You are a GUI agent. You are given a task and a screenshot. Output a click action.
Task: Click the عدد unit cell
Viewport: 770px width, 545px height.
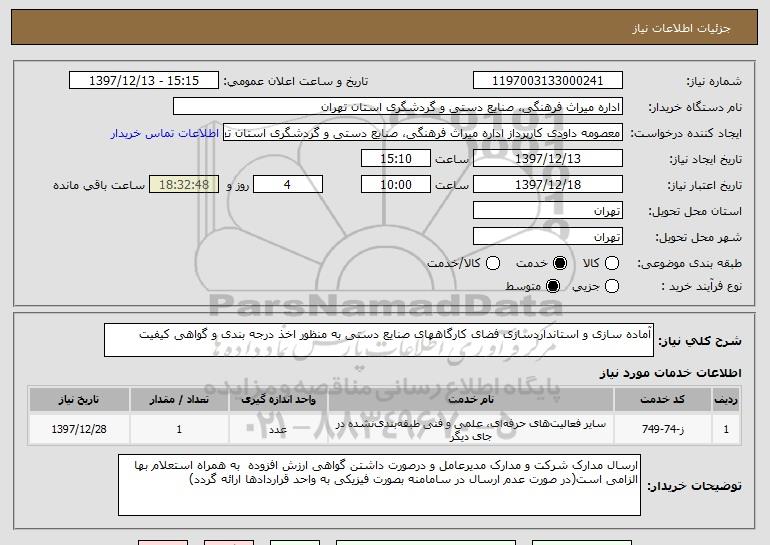[x=278, y=429]
